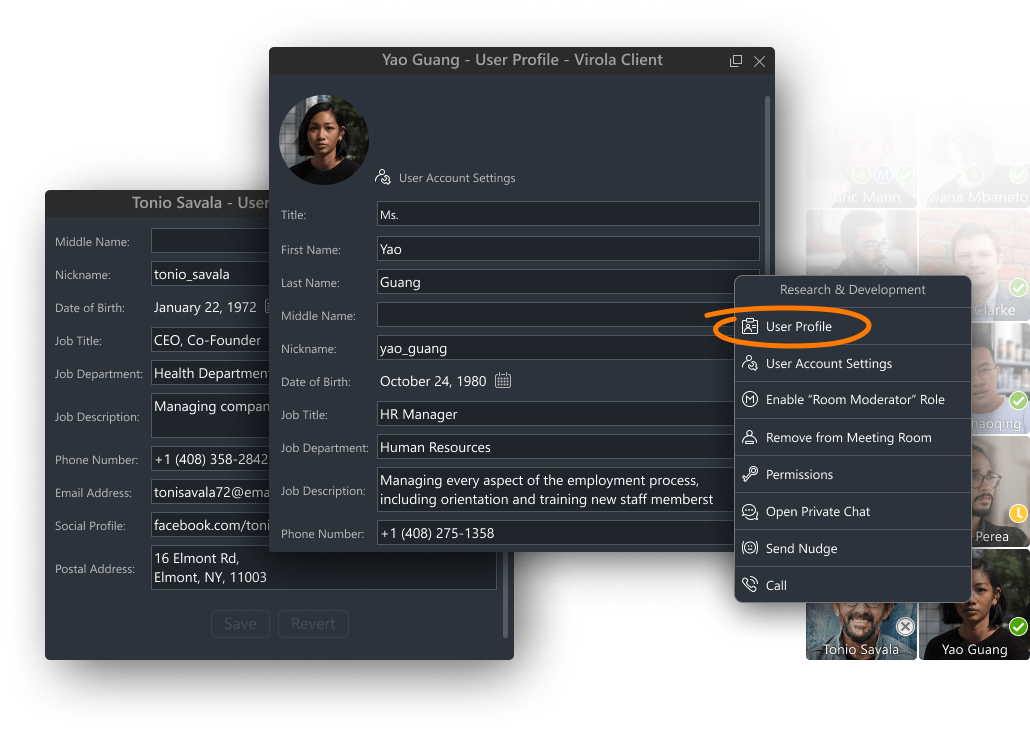Click the Call icon at the bottom of the menu
This screenshot has width=1030, height=730.
(x=748, y=585)
